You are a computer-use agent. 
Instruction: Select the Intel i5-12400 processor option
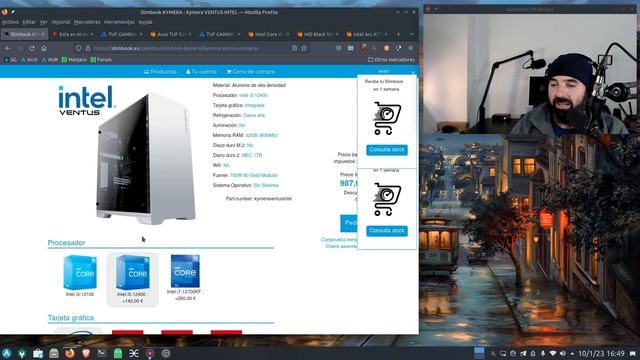(132, 279)
